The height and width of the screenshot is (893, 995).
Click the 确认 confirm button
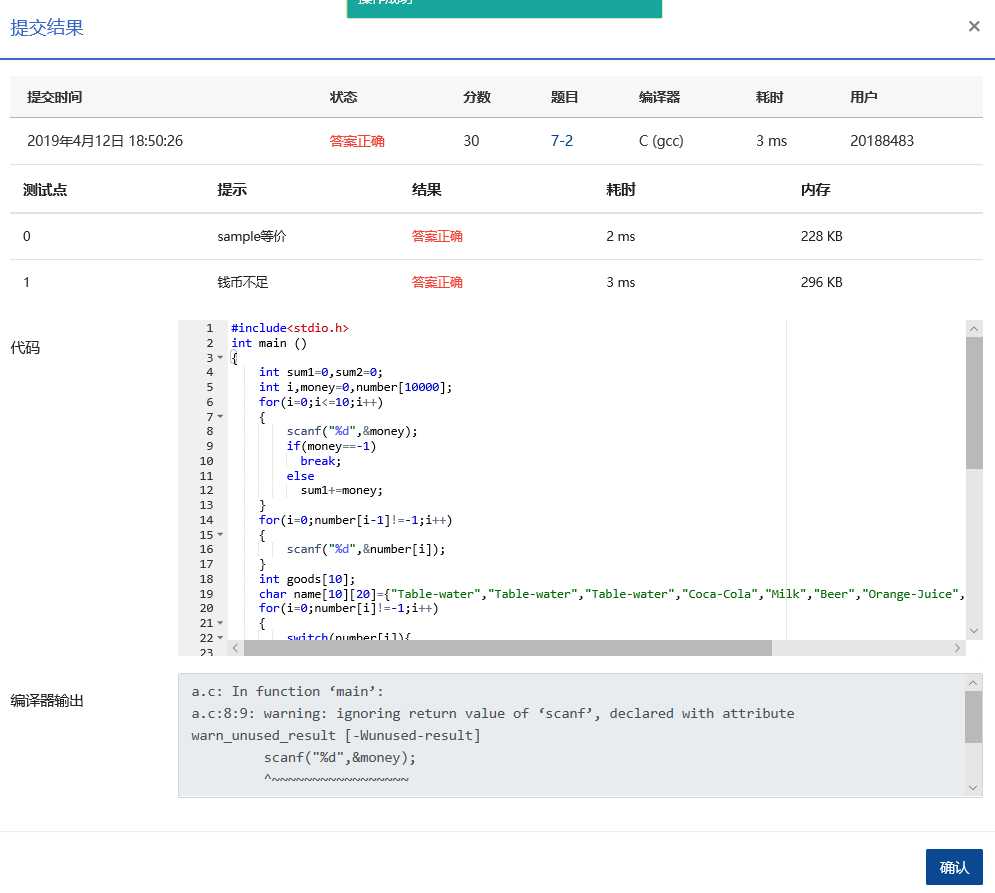(954, 867)
